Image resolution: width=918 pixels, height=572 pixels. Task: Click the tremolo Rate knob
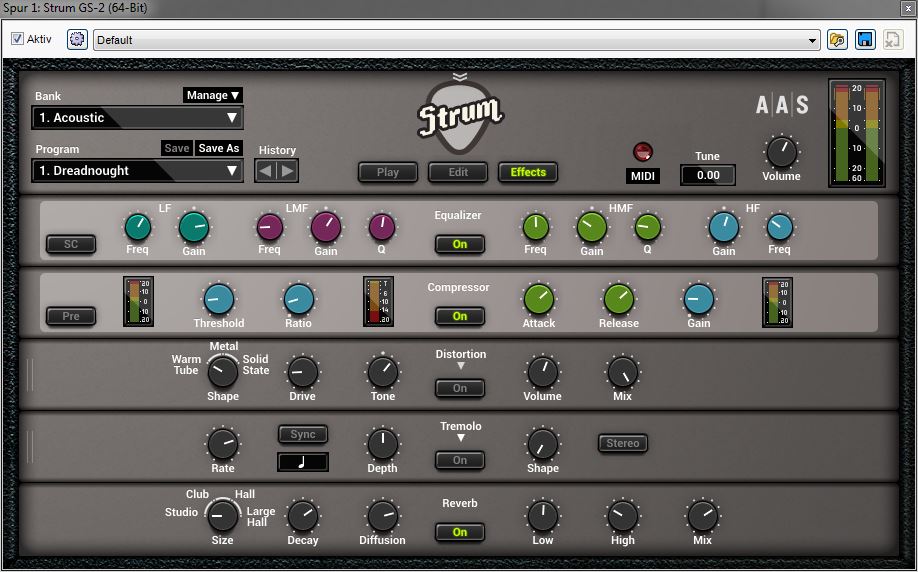(223, 444)
